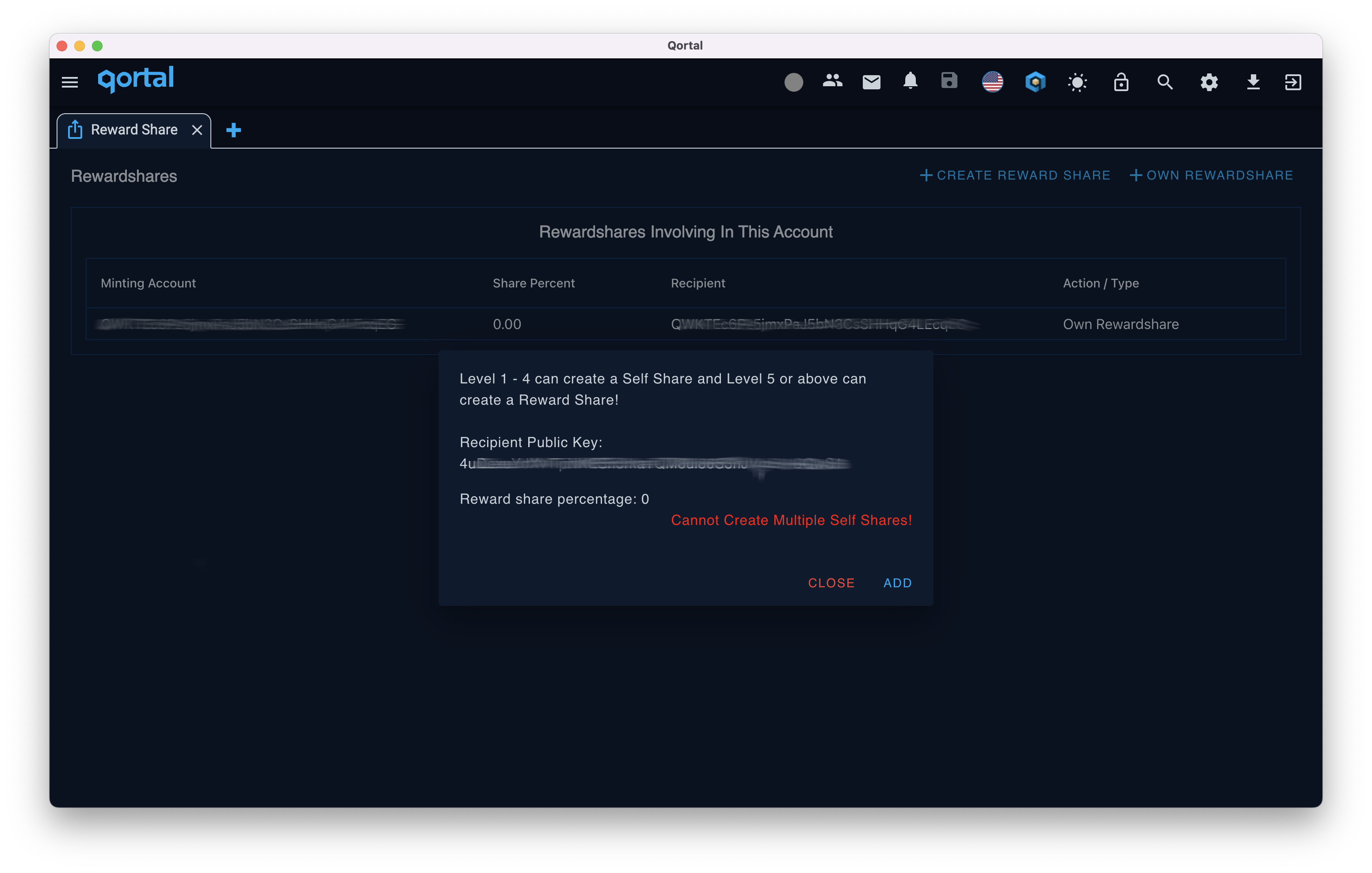This screenshot has width=1372, height=873.
Task: Click the Reward Share tab share icon
Action: (x=75, y=130)
